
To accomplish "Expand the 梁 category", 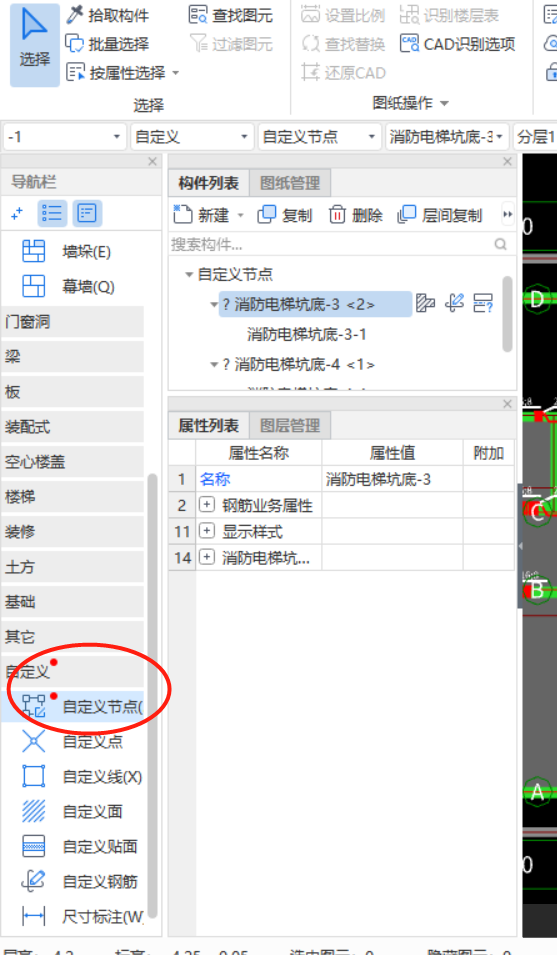I will (73, 356).
